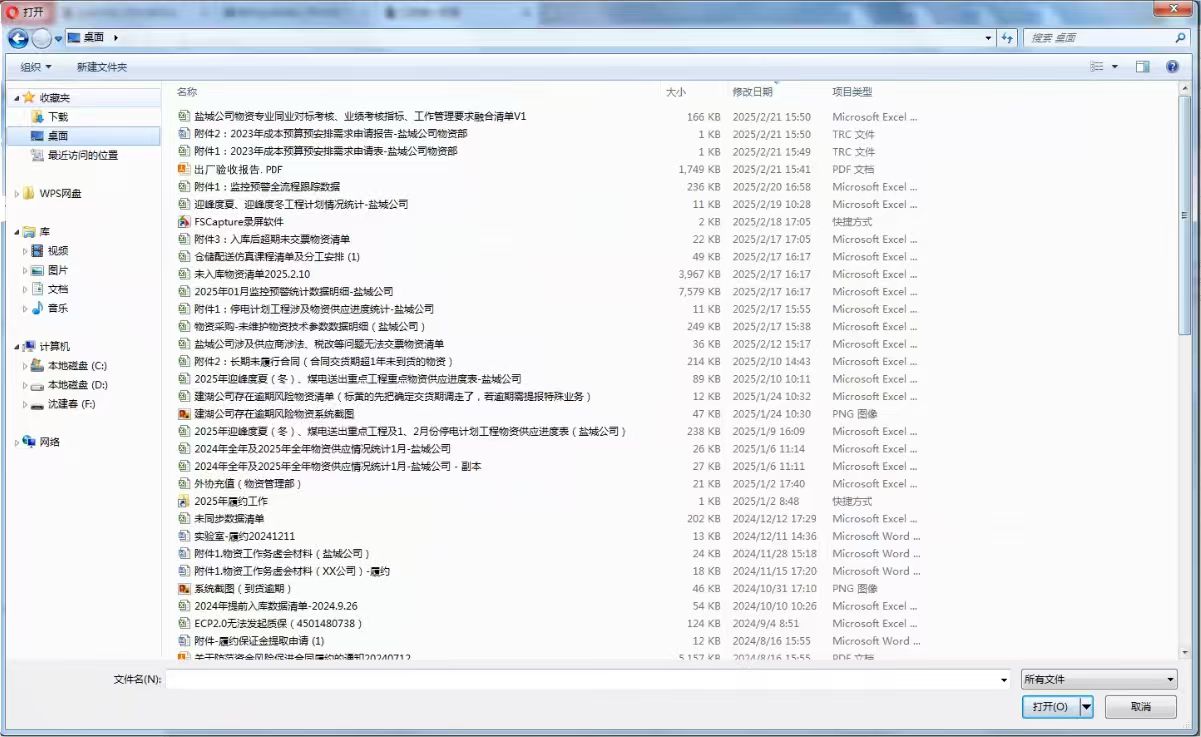Click the 打开(O) button

pyautogui.click(x=1049, y=707)
